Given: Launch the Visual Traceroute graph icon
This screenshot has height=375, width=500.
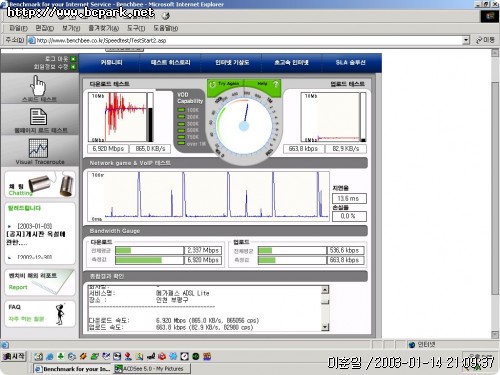Looking at the screenshot, I should [38, 148].
